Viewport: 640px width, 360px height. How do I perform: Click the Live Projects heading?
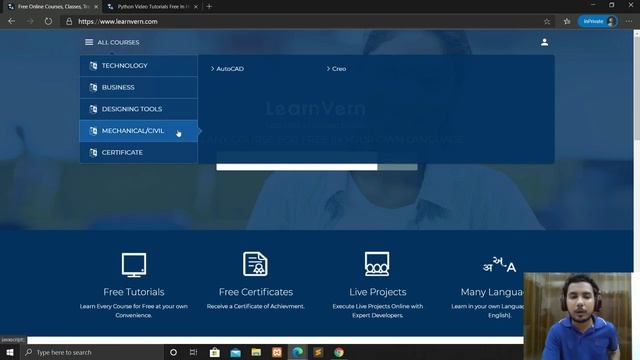point(378,292)
